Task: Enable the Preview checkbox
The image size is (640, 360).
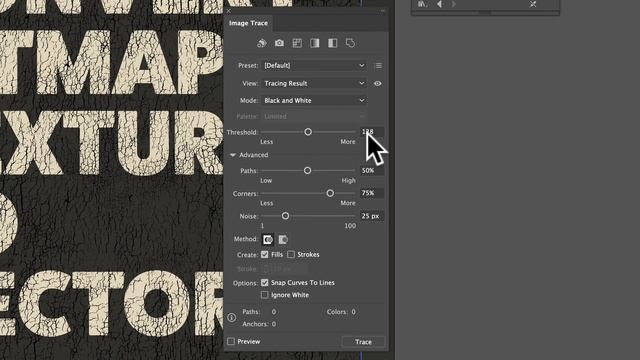Action: click(231, 341)
